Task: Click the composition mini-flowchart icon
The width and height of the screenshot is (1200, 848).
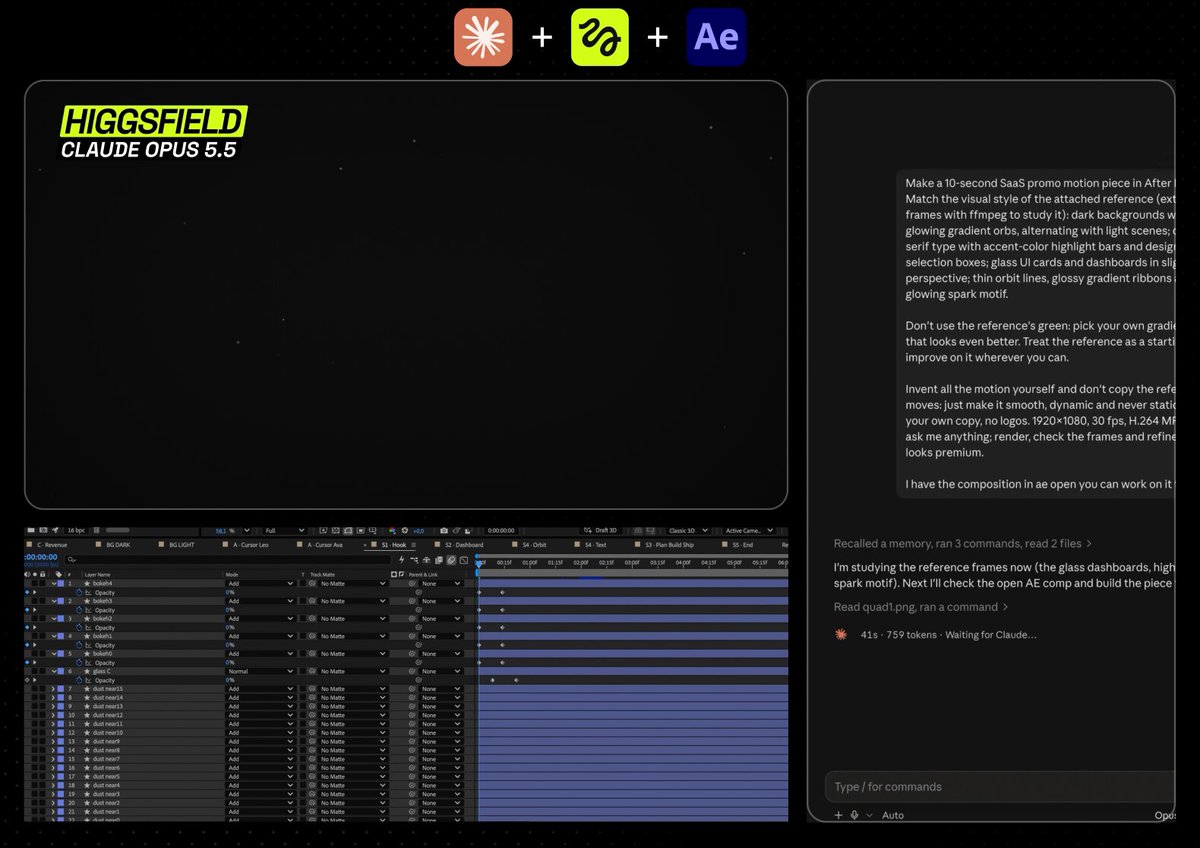Action: tap(414, 560)
